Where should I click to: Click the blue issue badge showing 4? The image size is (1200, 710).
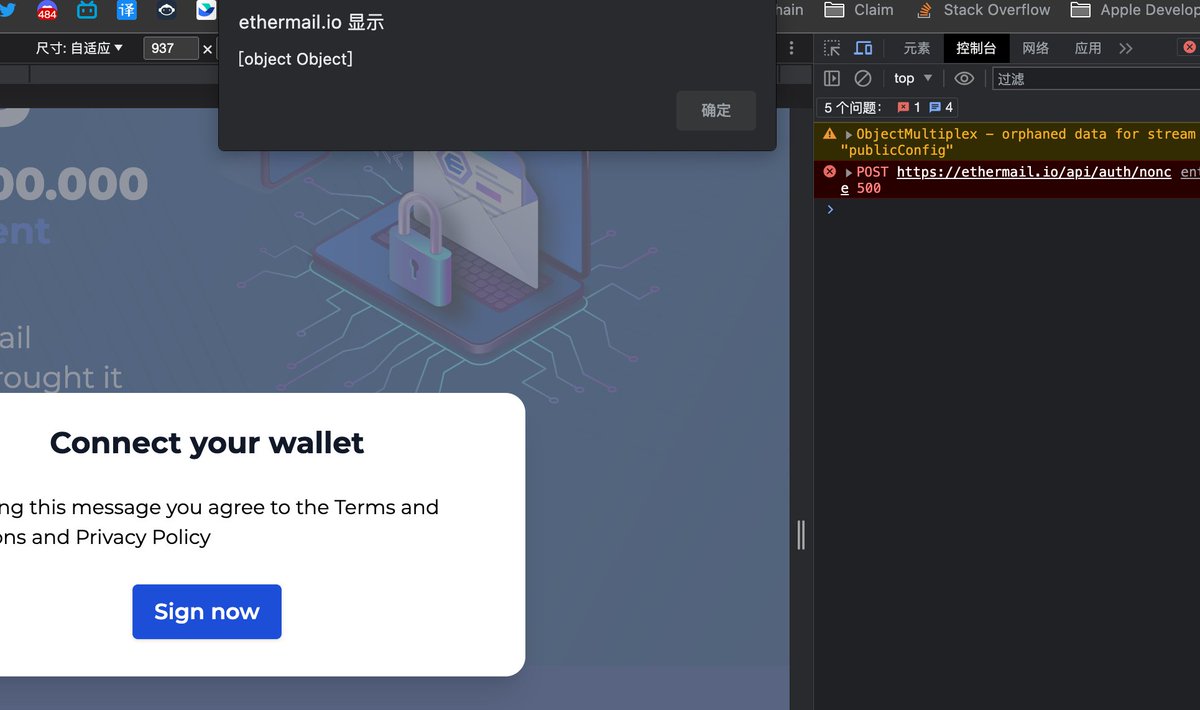point(941,107)
